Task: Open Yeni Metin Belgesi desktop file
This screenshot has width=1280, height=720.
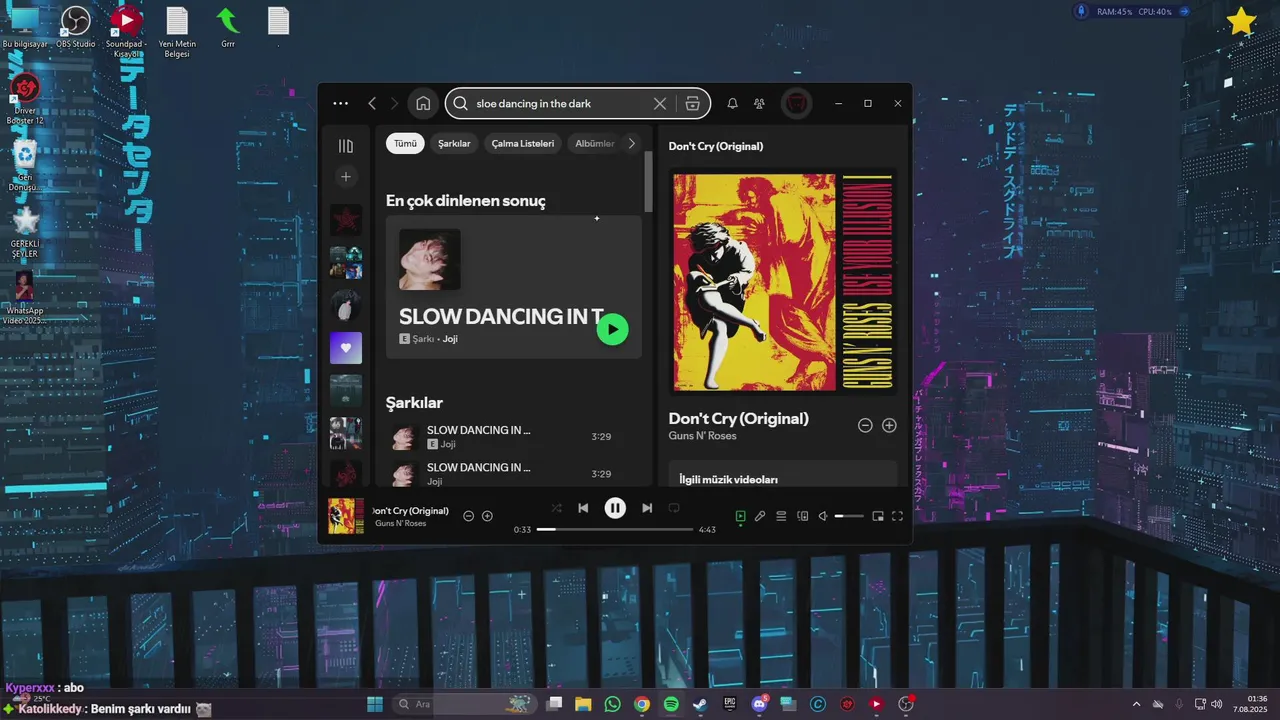Action: point(177,31)
